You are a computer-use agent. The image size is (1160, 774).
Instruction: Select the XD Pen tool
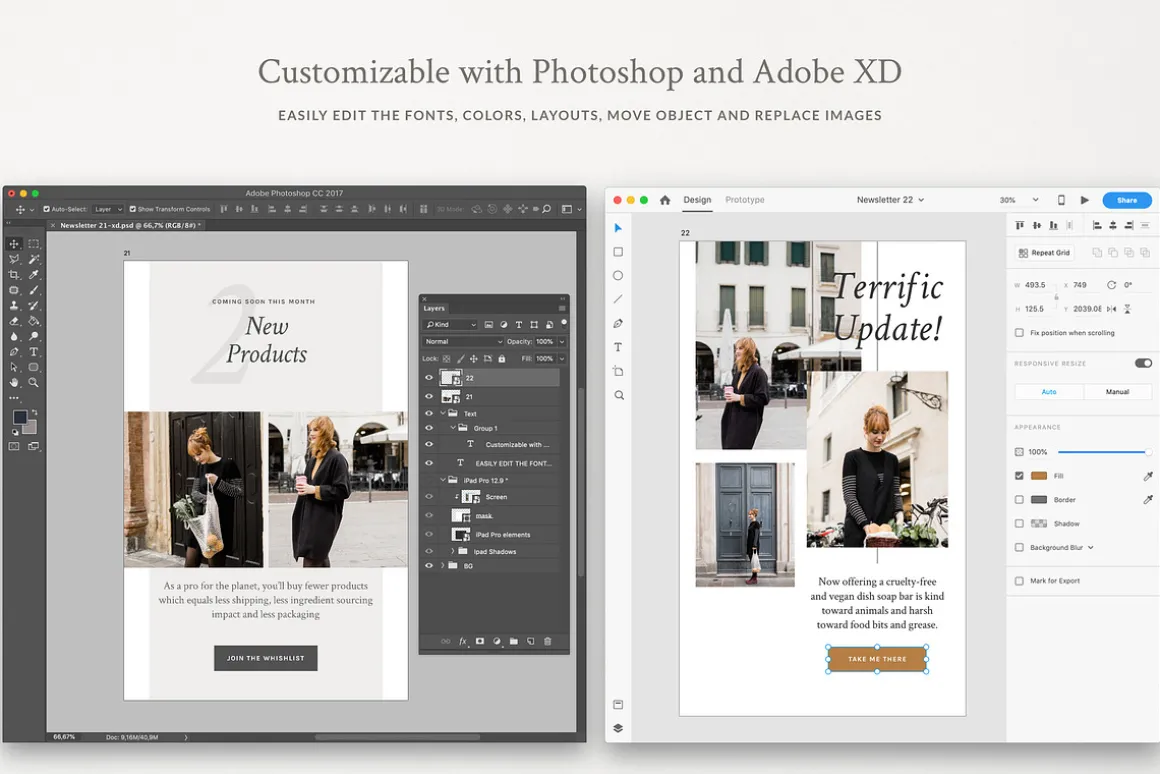point(618,323)
